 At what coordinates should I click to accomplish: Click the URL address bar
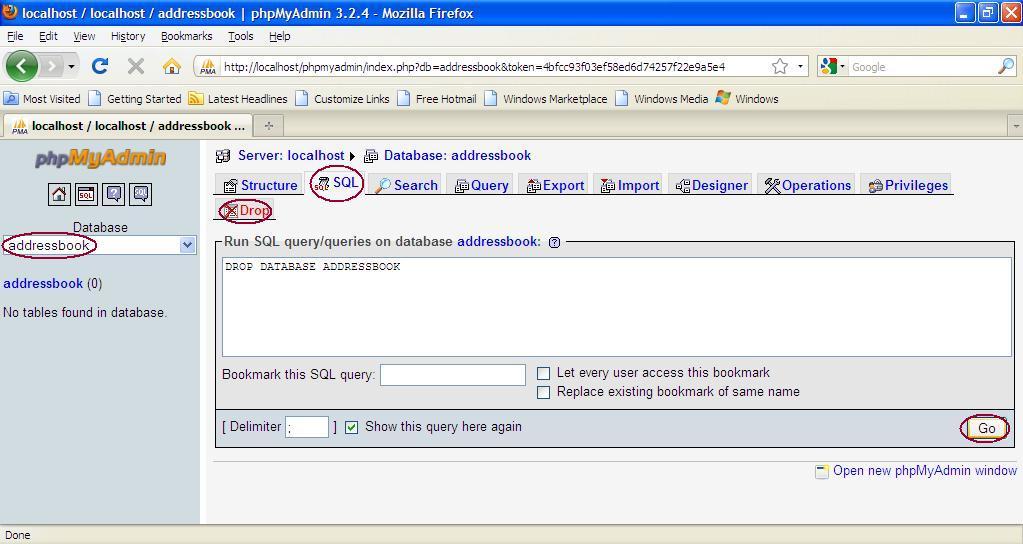[x=495, y=67]
